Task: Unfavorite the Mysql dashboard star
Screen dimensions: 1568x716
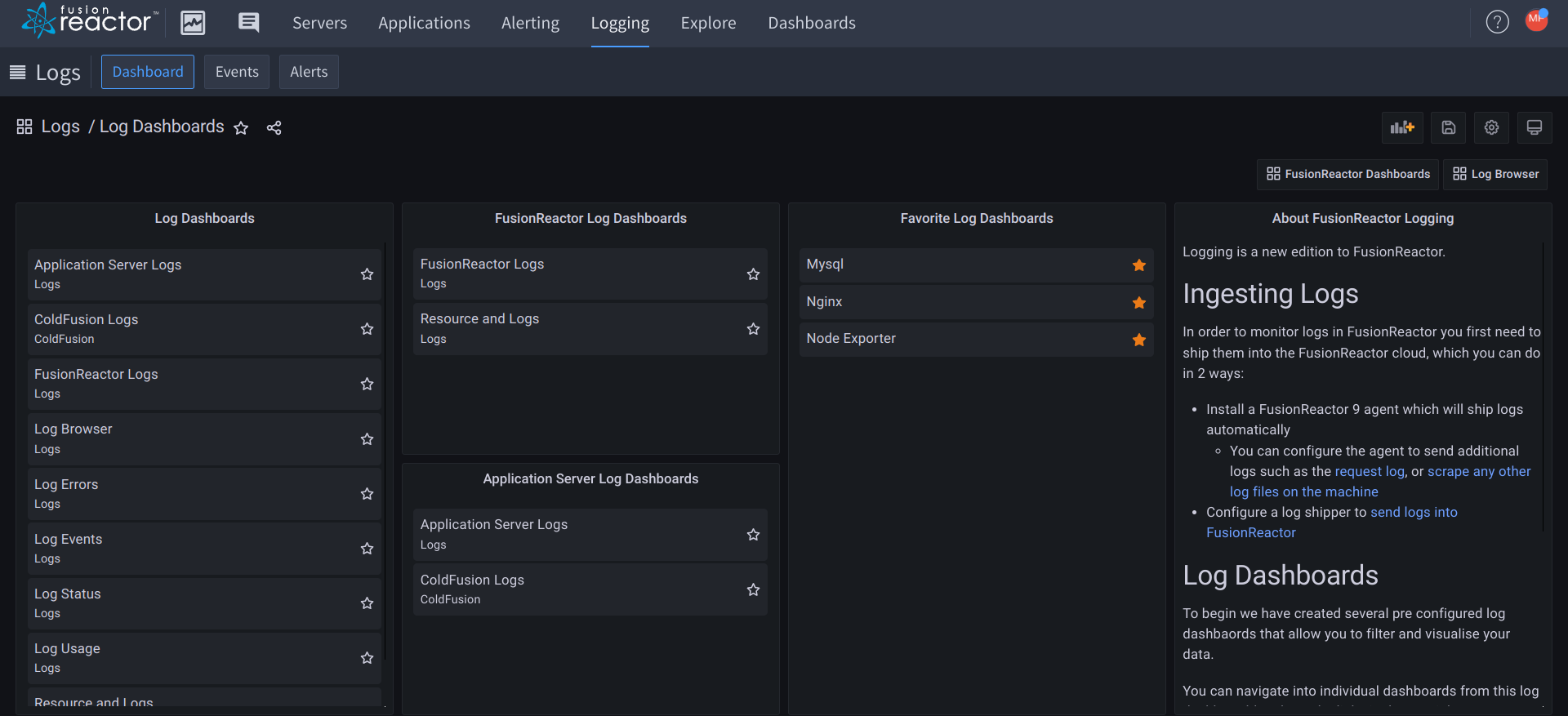Action: (x=1139, y=265)
